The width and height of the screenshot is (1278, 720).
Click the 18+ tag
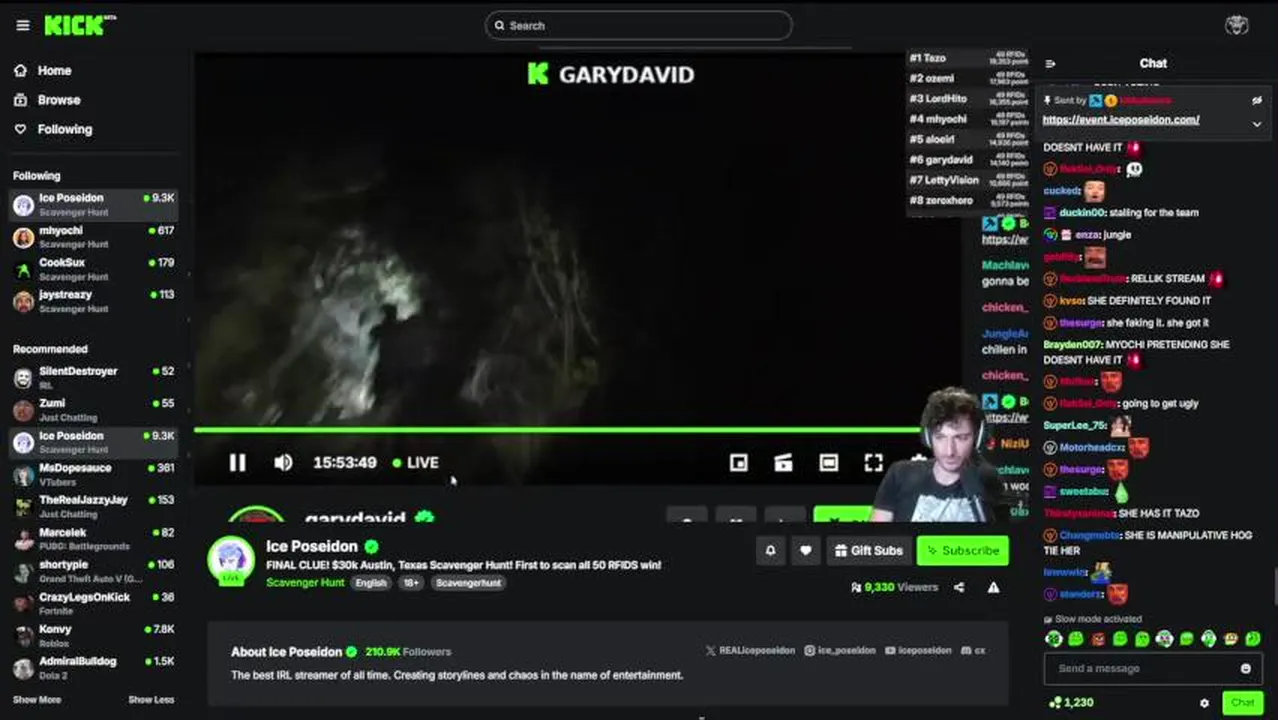point(411,582)
